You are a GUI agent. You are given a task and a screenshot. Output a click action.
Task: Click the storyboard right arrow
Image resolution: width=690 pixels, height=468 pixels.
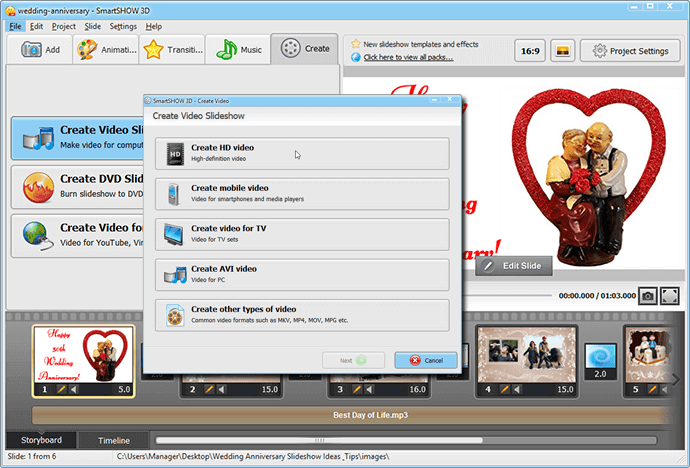click(675, 379)
